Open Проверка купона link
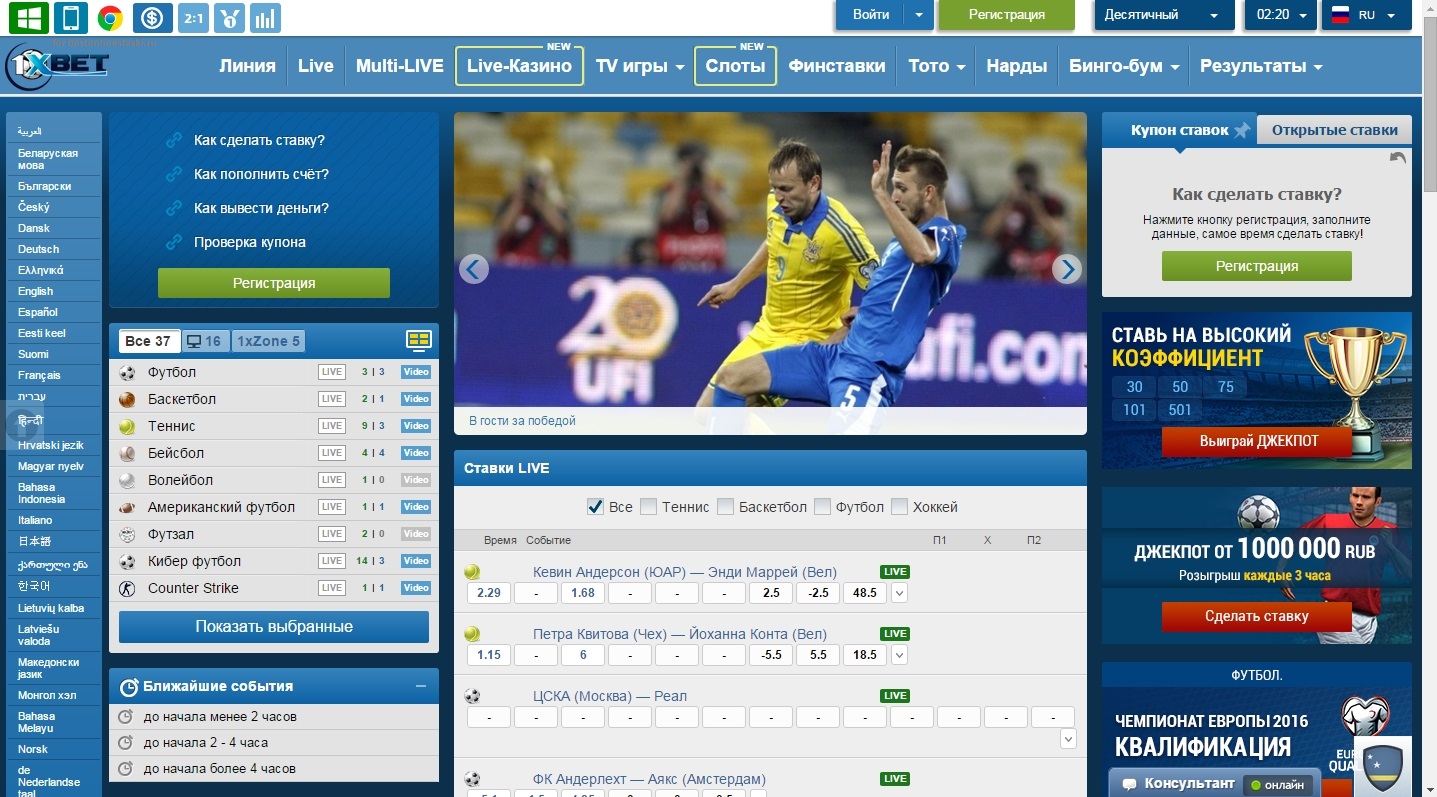 (x=250, y=242)
